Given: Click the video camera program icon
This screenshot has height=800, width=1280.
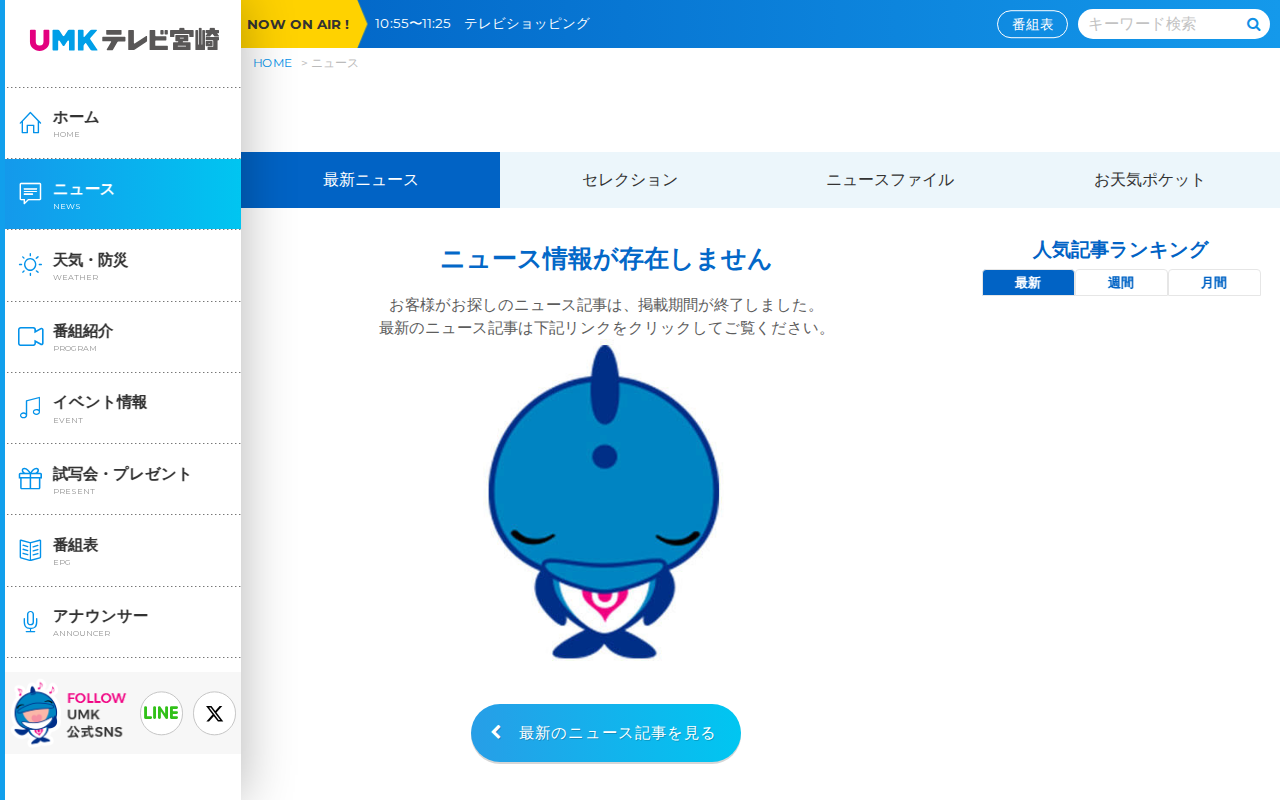Looking at the screenshot, I should [x=30, y=336].
